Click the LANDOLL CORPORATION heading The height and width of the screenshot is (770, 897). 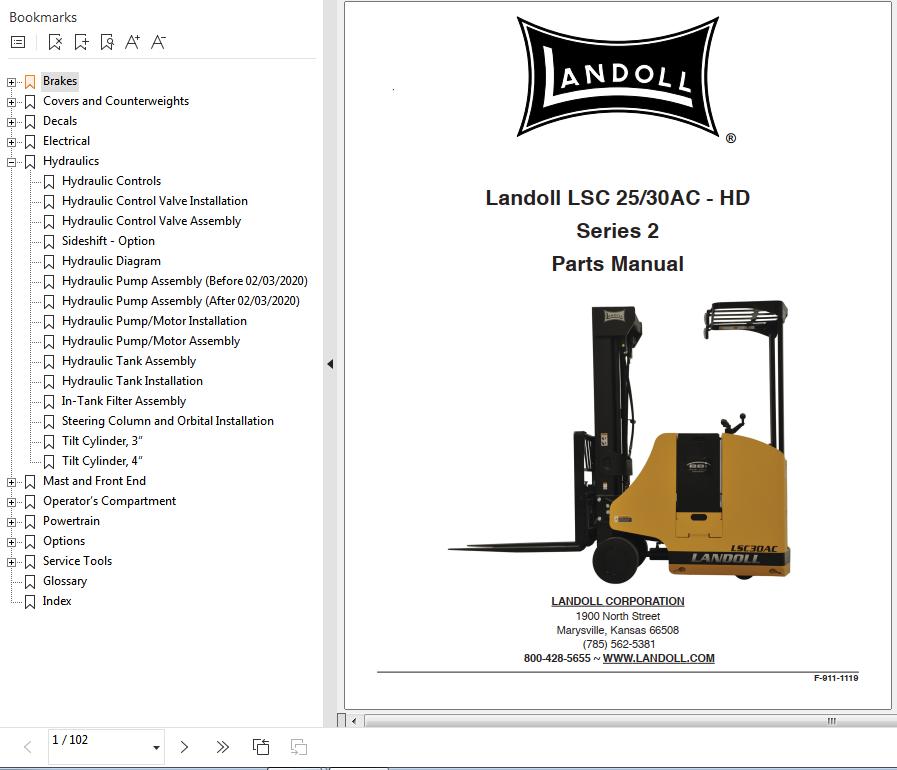point(618,602)
